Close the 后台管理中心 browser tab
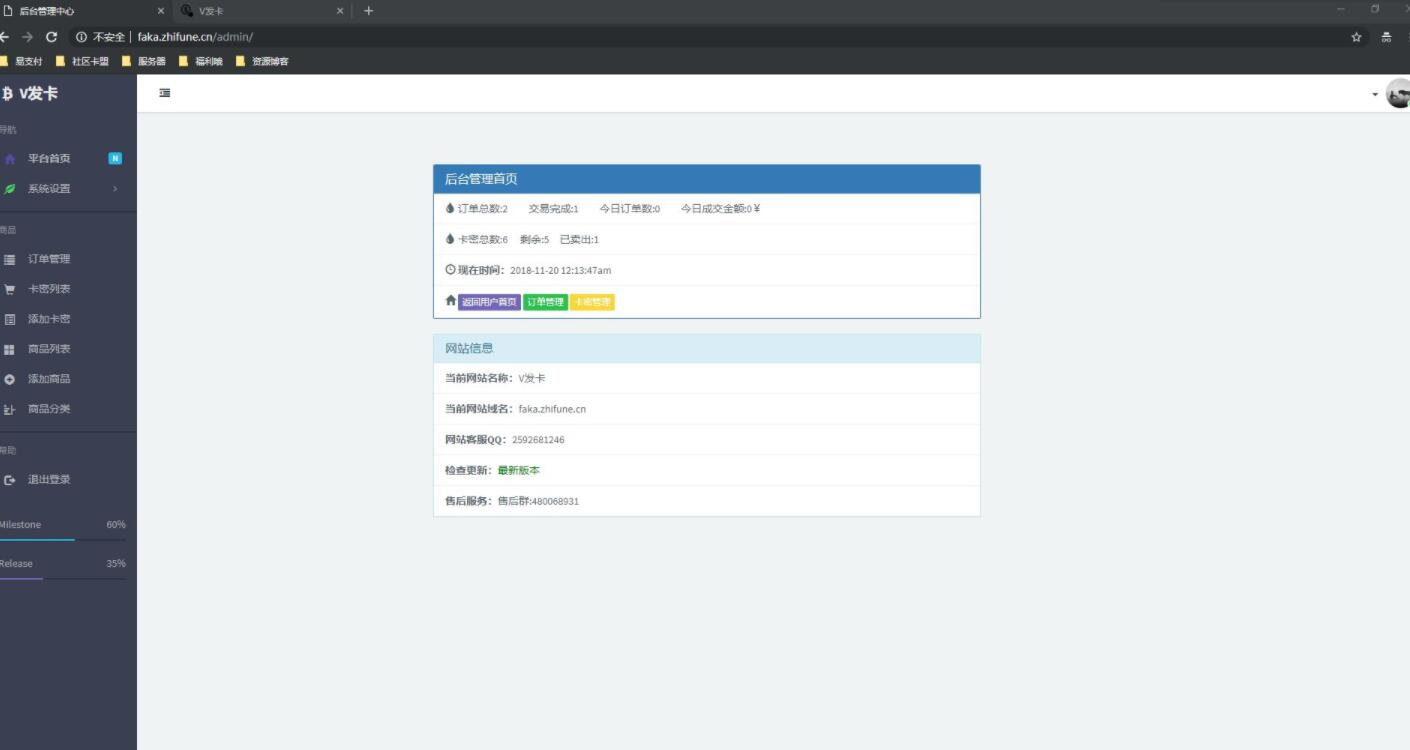Screen dimensions: 1410x750 point(160,11)
